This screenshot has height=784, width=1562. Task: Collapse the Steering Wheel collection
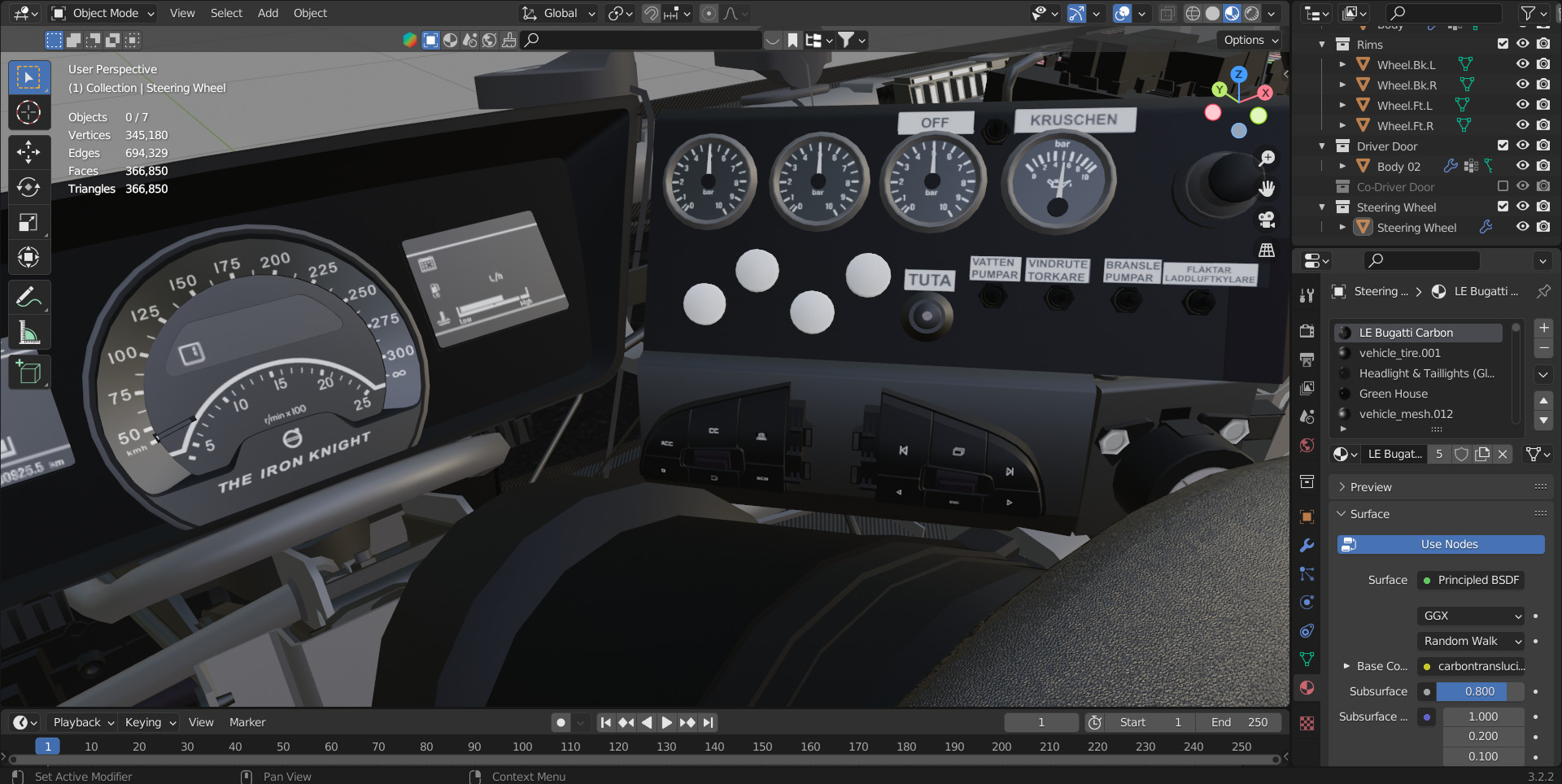(x=1321, y=207)
